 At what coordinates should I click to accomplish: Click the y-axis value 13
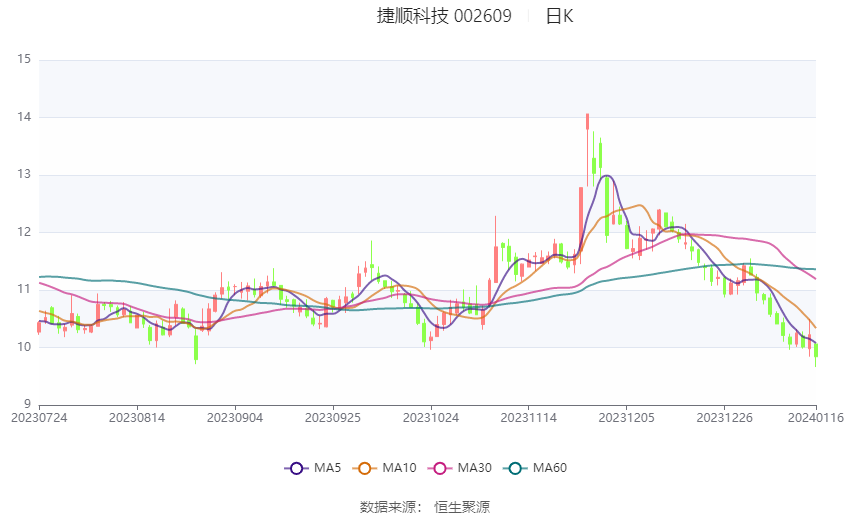[x=24, y=174]
